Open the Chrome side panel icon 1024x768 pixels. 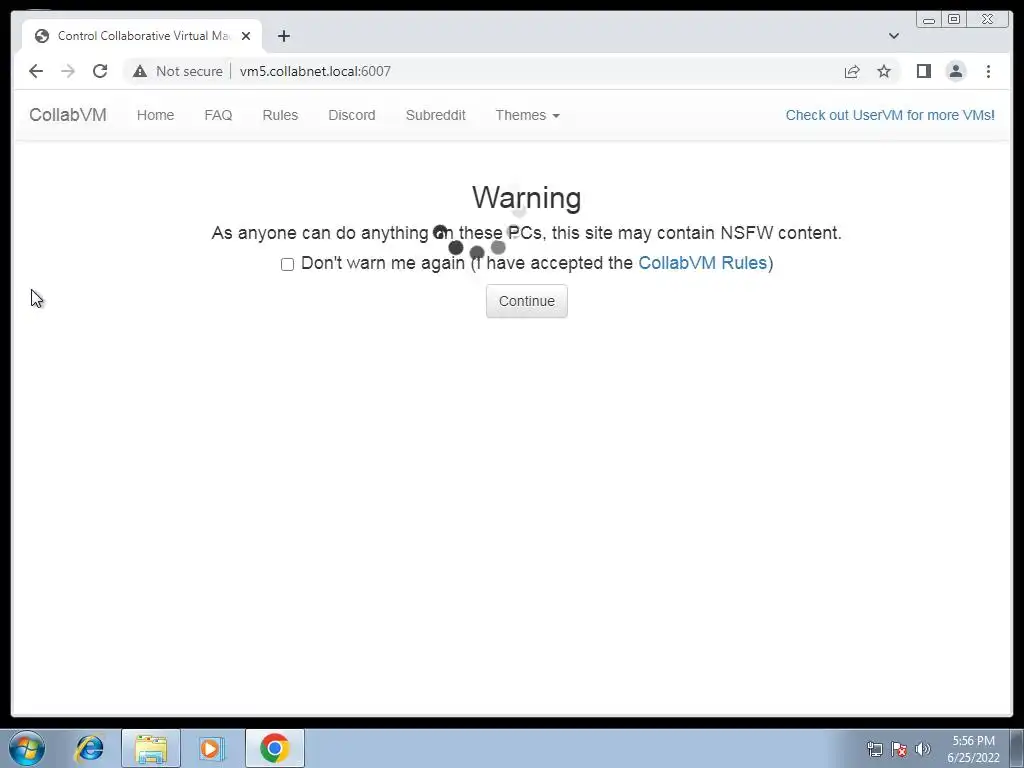click(923, 71)
